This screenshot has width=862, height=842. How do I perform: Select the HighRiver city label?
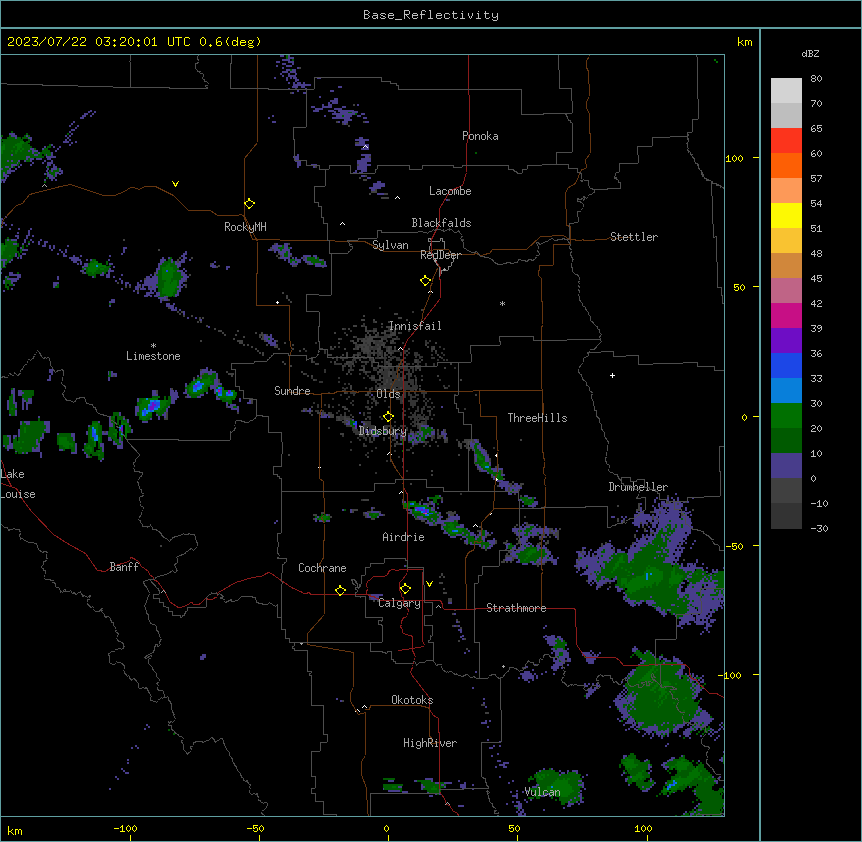[x=430, y=743]
